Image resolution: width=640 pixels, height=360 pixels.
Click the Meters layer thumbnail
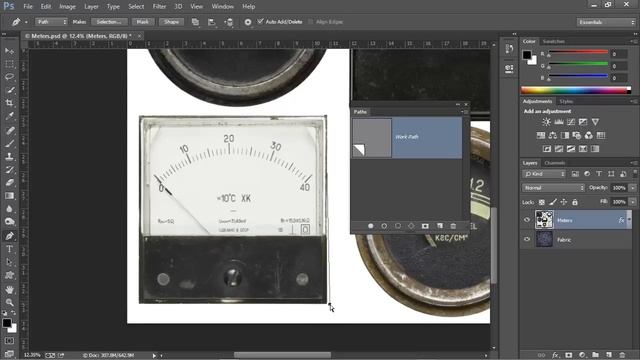(x=544, y=220)
